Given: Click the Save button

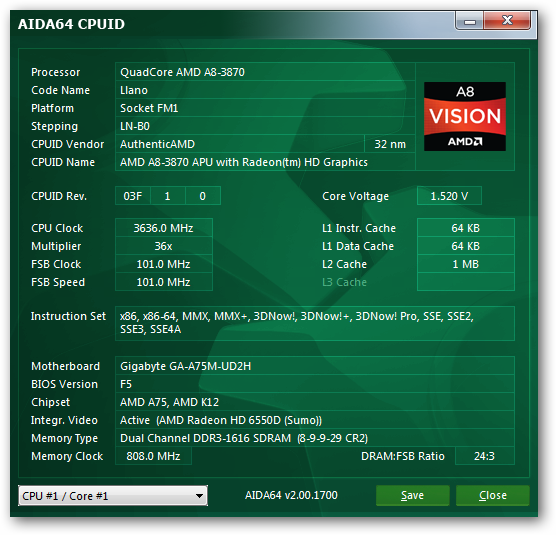Looking at the screenshot, I should pos(412,495).
